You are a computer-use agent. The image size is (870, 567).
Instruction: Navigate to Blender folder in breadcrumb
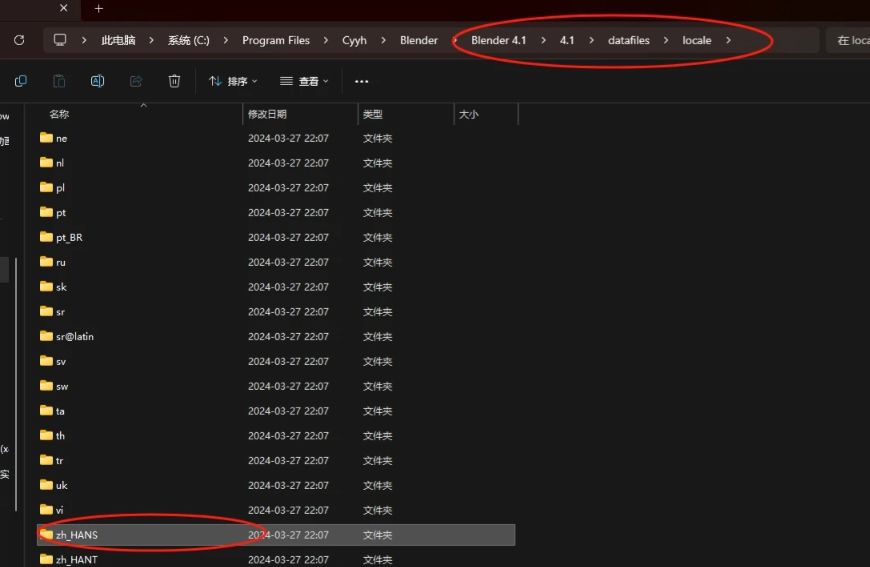[x=419, y=40]
